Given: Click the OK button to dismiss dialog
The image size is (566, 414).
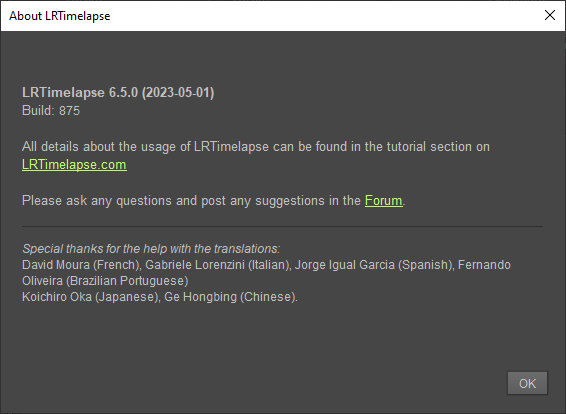Looking at the screenshot, I should point(527,383).
